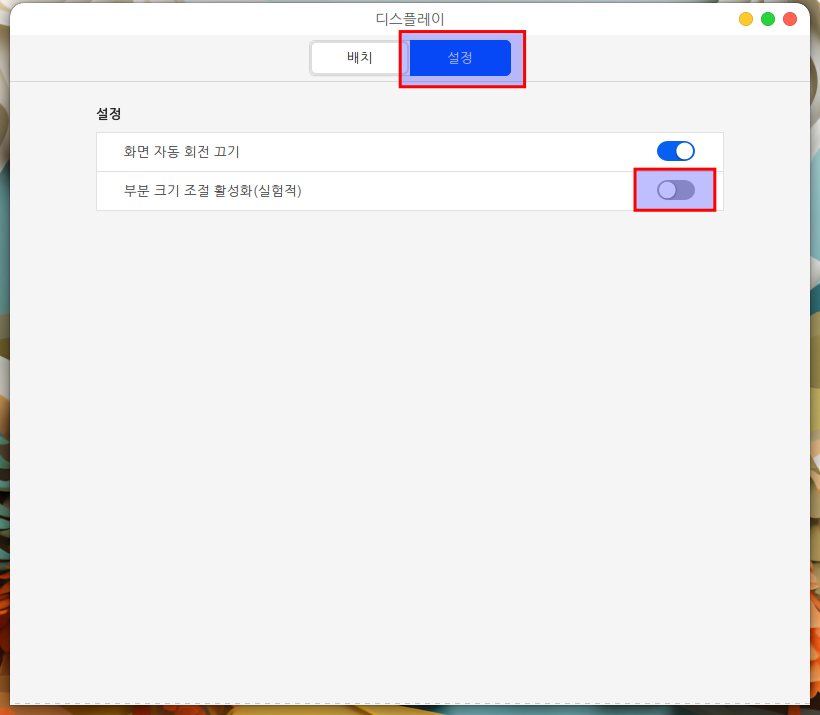Close the 디스플레이 window with red button
The height and width of the screenshot is (715, 820).
click(790, 19)
